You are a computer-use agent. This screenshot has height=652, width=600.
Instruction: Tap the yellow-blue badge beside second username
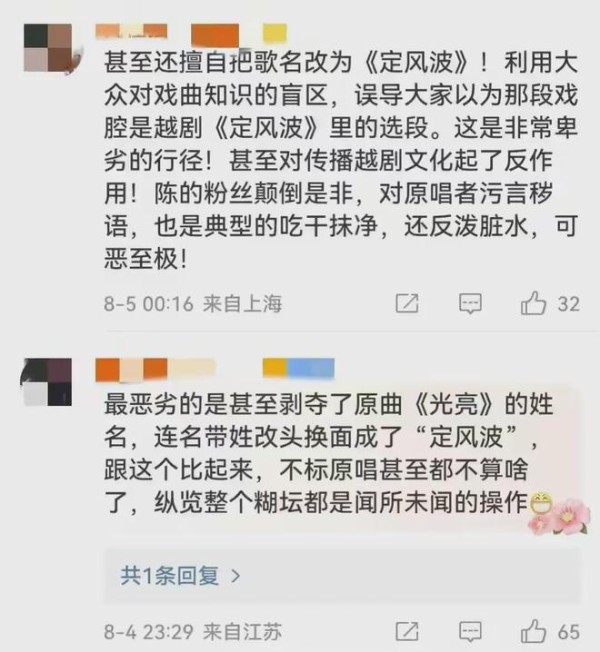click(299, 368)
